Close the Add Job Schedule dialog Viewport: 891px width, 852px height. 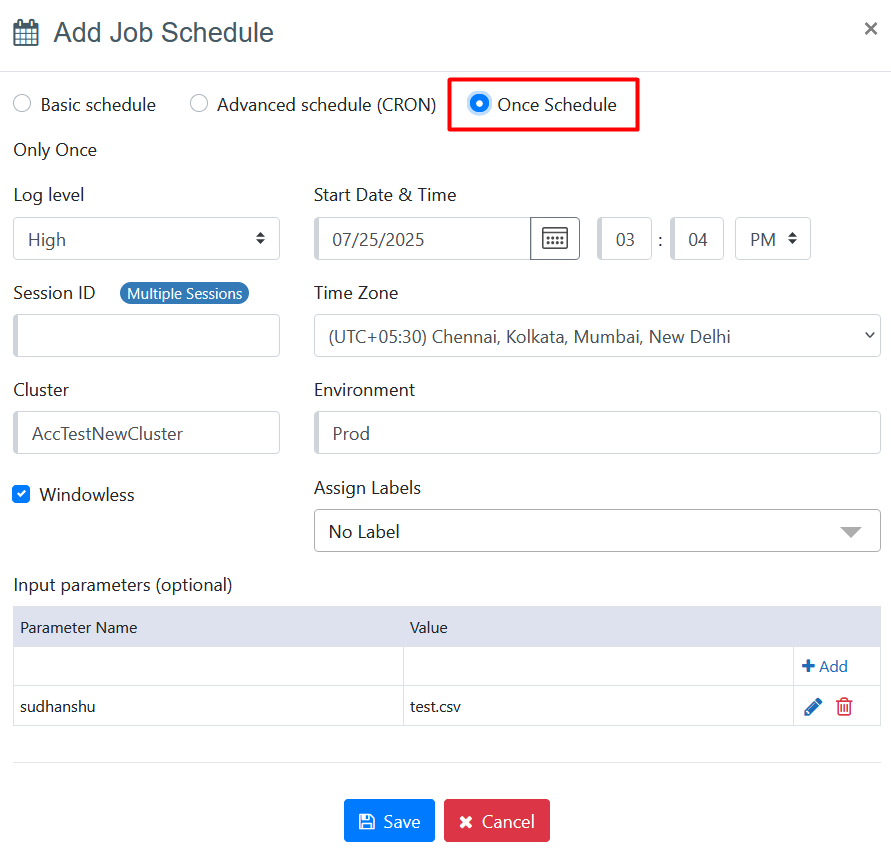(x=870, y=29)
